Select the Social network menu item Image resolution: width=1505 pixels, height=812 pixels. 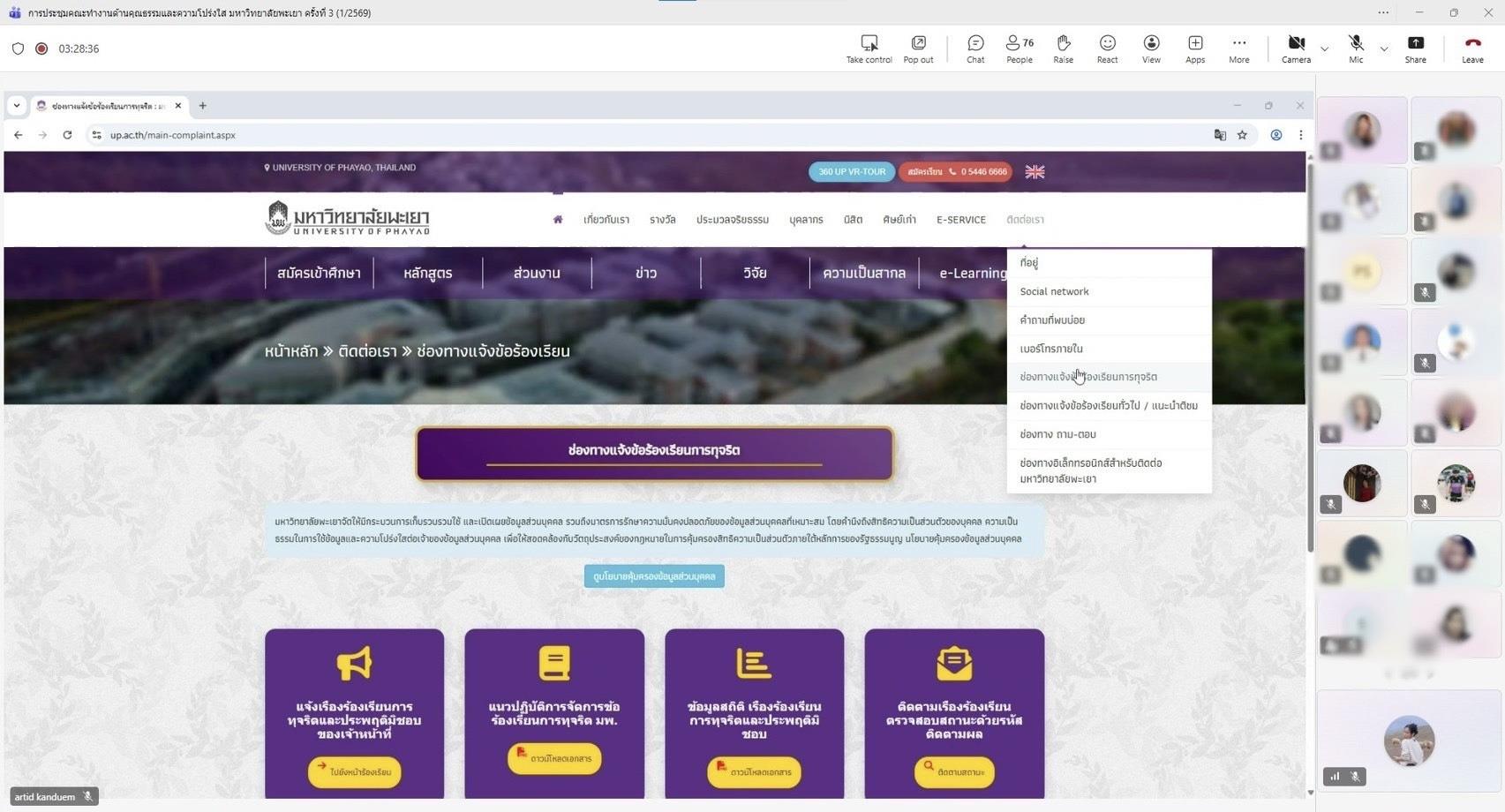click(x=1054, y=291)
